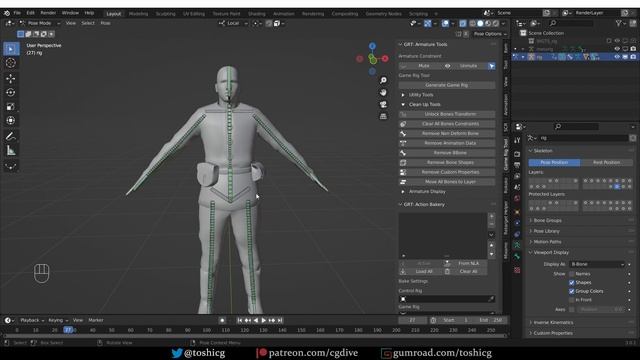Expand the Motion Paths panel
640x360 pixels.
coord(547,242)
